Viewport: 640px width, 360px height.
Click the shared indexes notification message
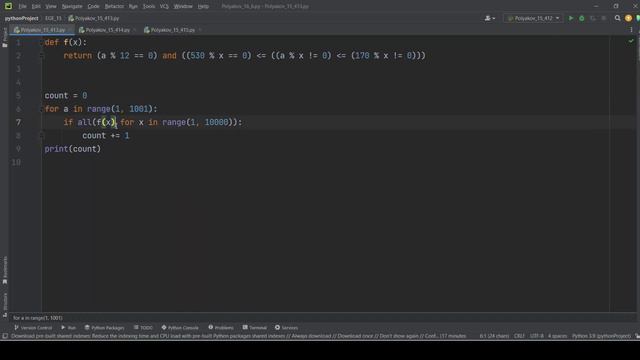coord(238,336)
